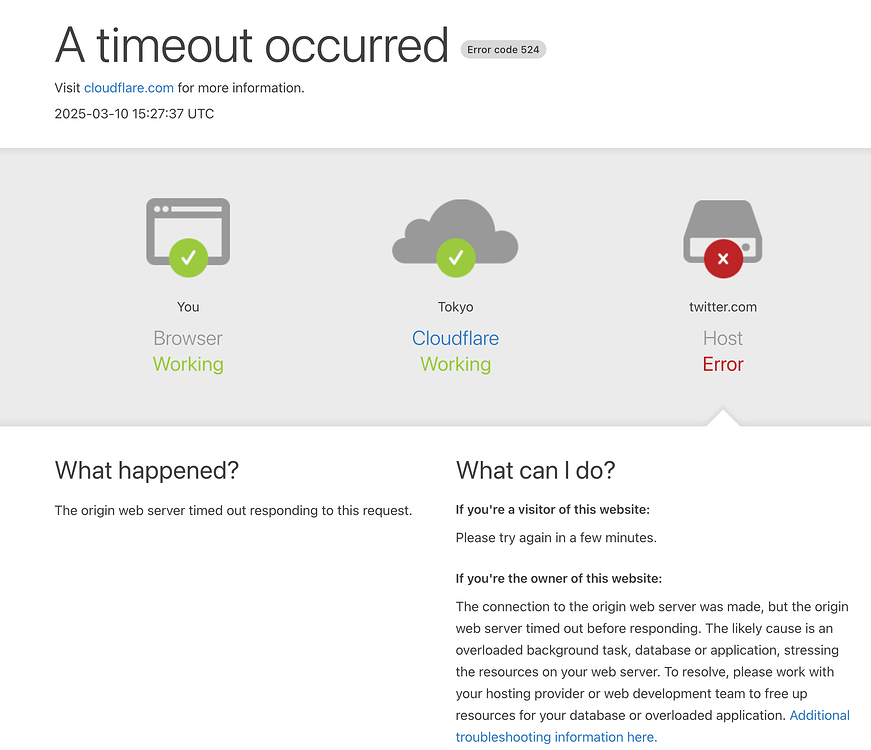The image size is (871, 750).
Task: Click the Cloudflare Working status text
Action: (x=455, y=364)
